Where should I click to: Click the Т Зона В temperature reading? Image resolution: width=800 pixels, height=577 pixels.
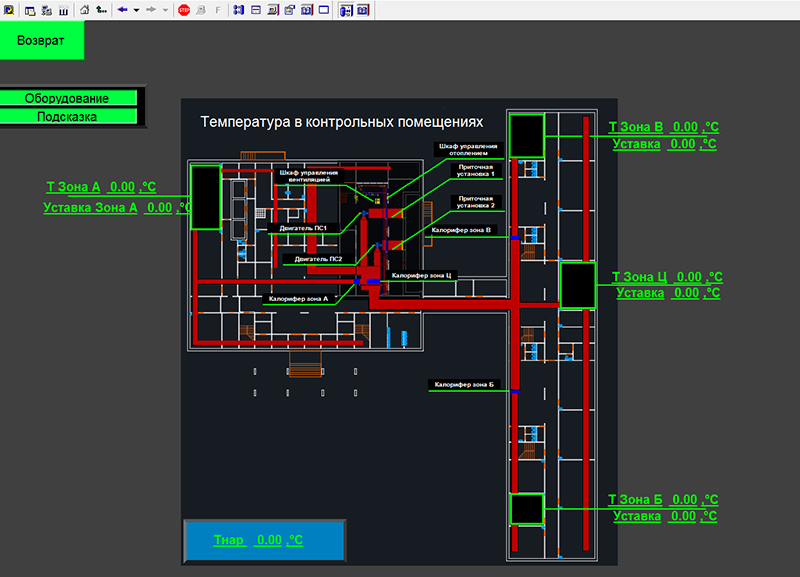(684, 128)
